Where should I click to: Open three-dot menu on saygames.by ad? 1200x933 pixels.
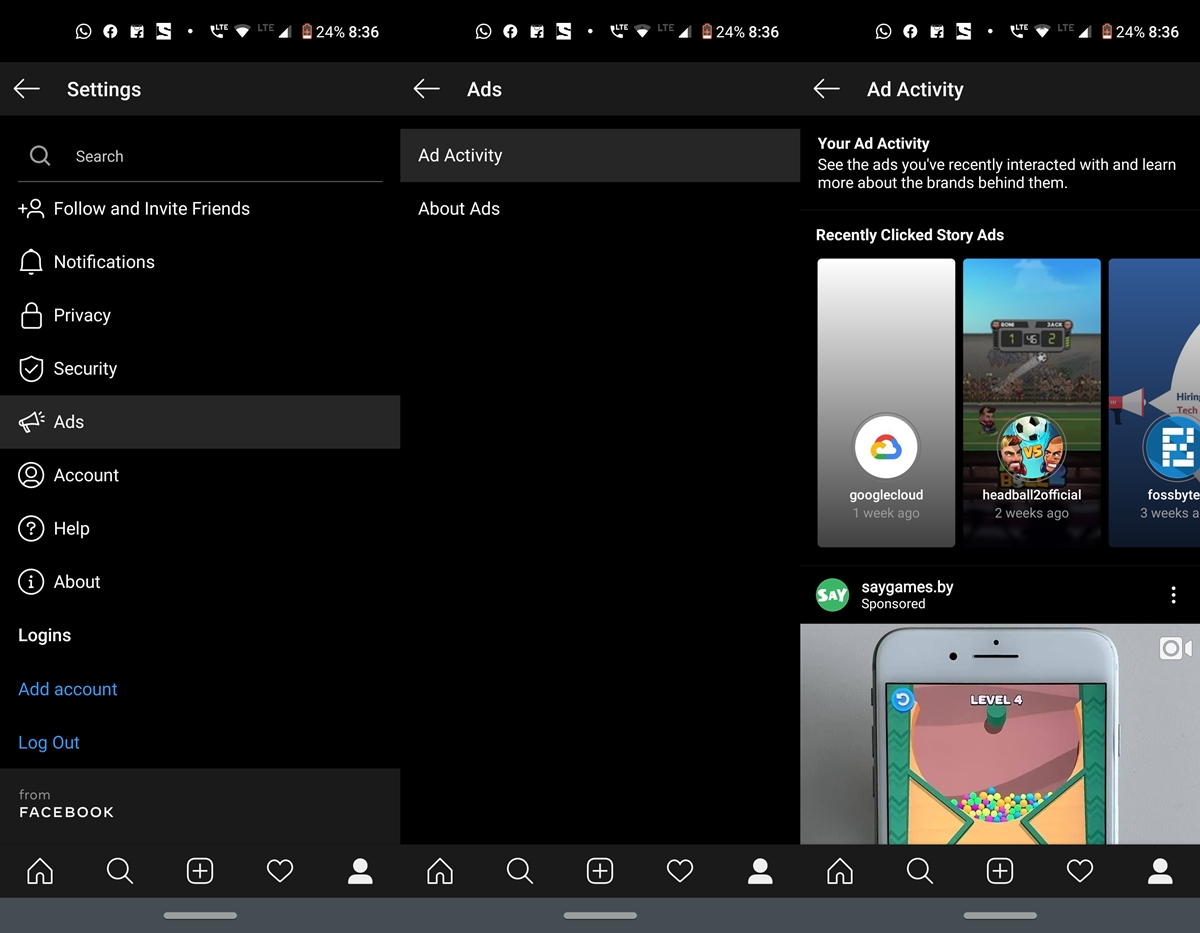(x=1173, y=595)
